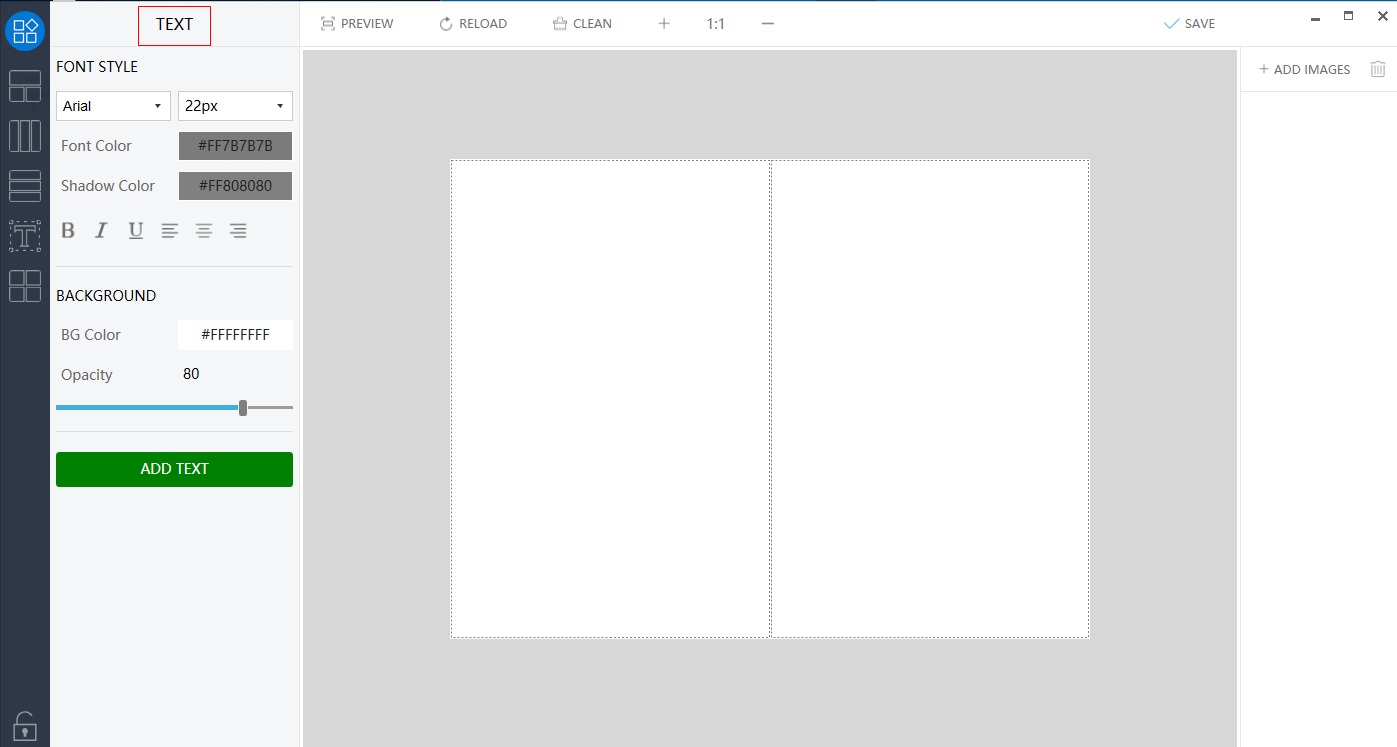Pick the Font Color swatch #FF7B7B7B

tap(235, 146)
